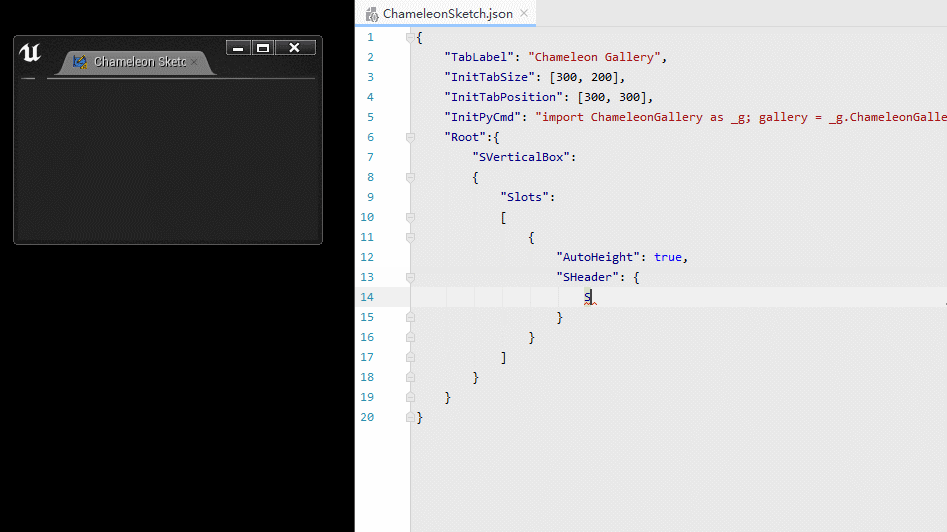This screenshot has width=947, height=532.
Task: Click the "InitTabPosition" key
Action: click(504, 97)
